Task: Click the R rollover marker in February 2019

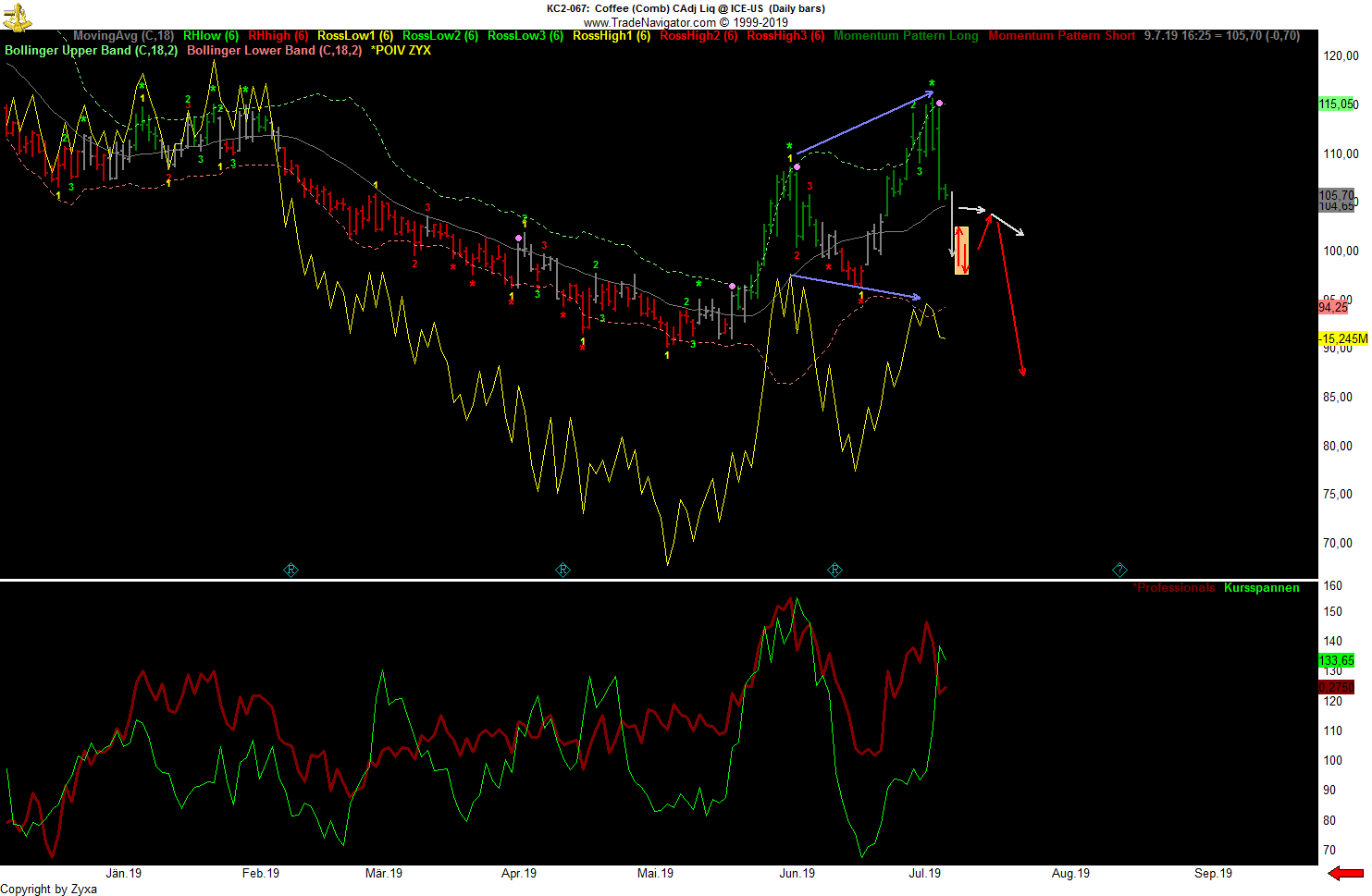Action: (290, 570)
